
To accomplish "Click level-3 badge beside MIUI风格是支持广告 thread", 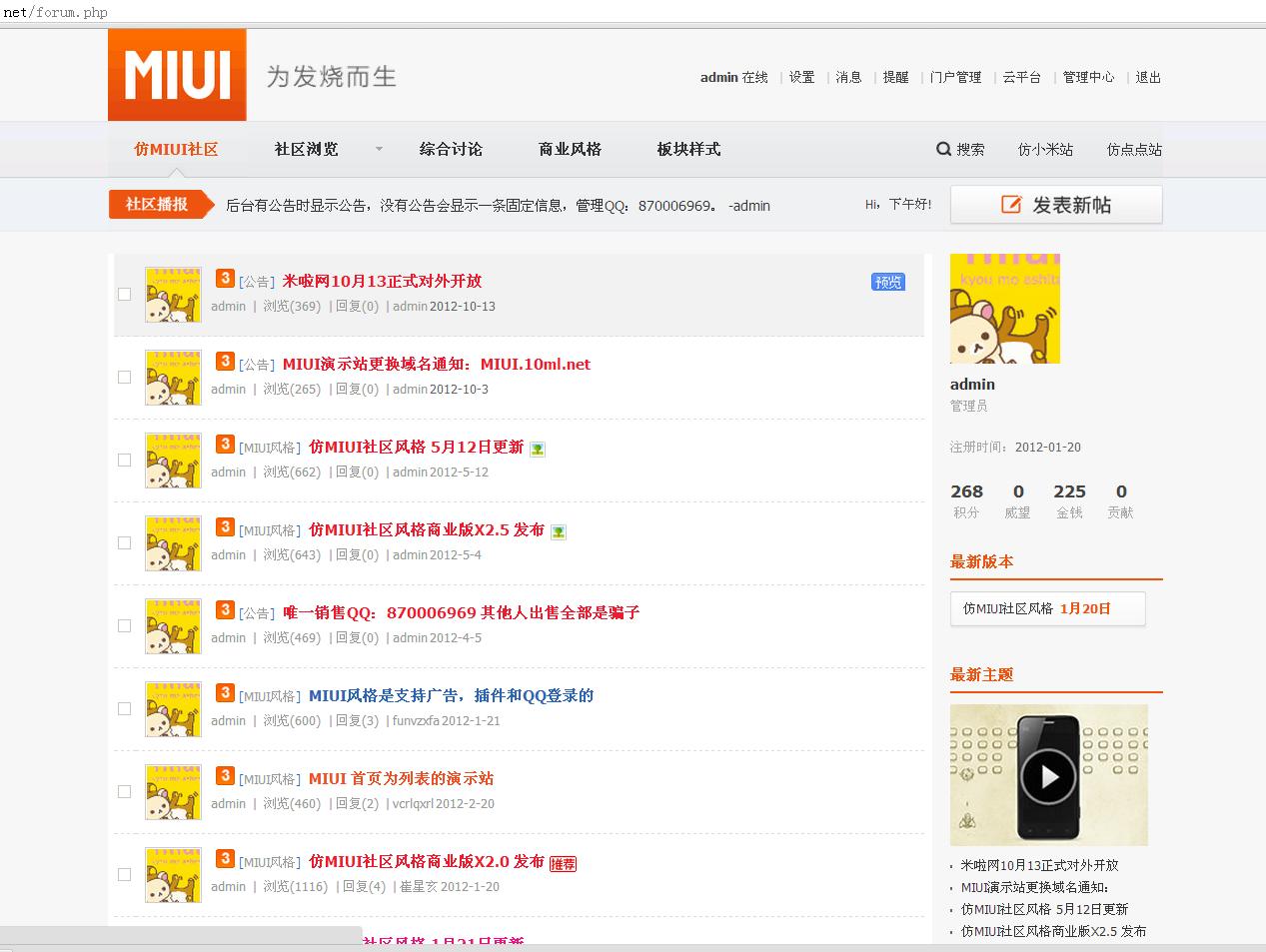I will 225,692.
